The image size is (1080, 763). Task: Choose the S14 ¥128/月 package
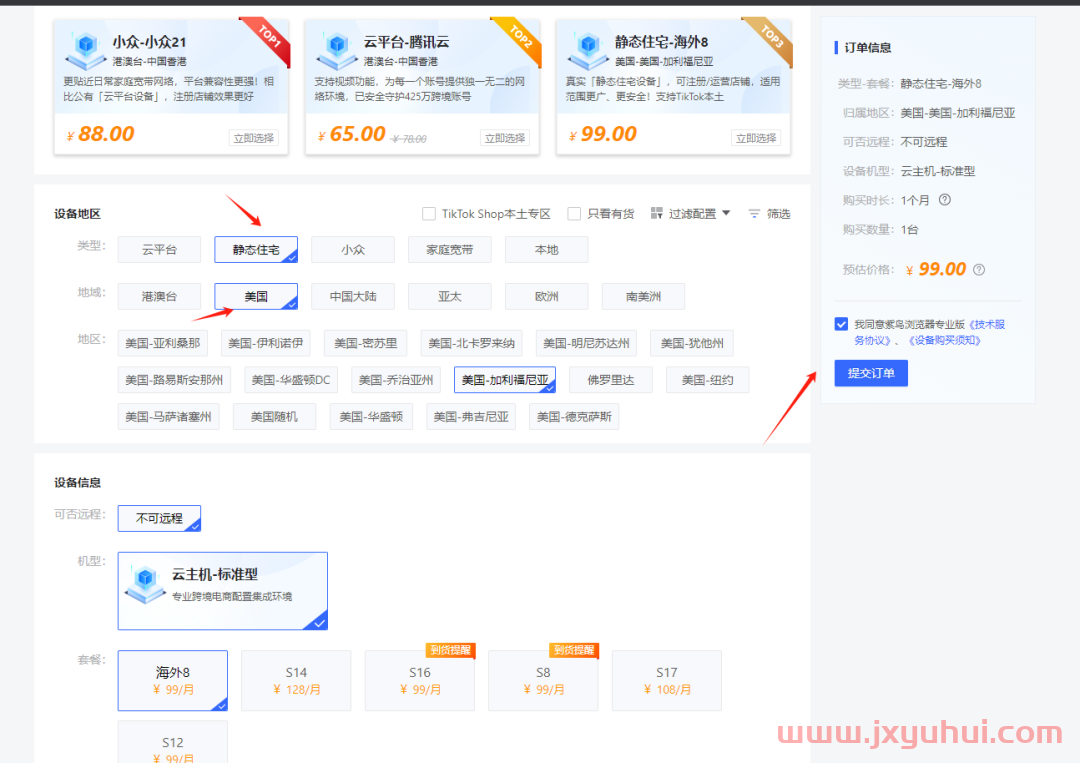tap(296, 680)
